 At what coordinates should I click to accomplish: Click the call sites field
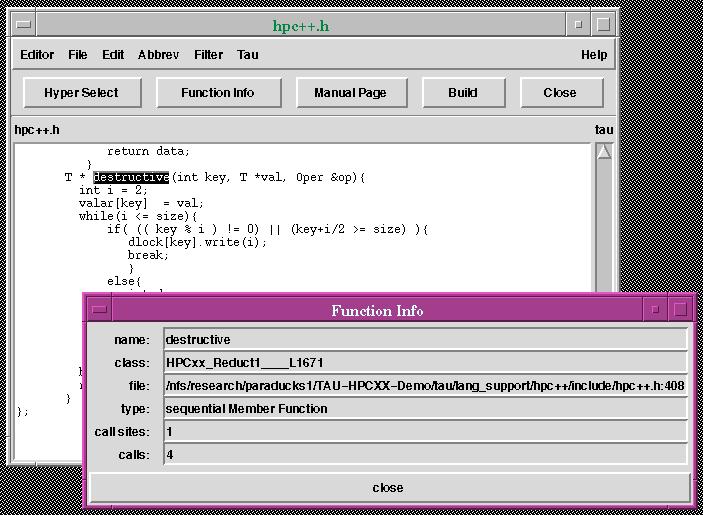click(425, 432)
